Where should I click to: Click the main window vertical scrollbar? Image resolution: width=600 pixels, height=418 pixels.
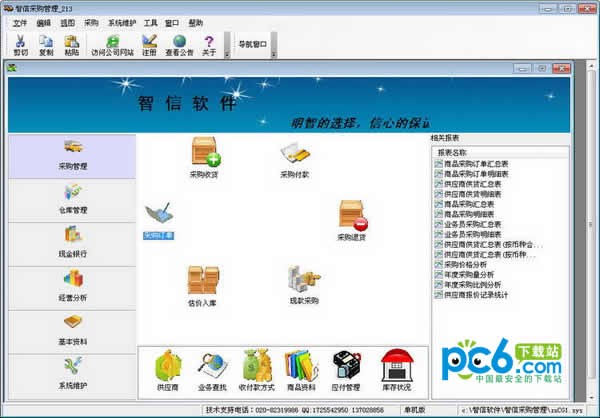coord(591,230)
